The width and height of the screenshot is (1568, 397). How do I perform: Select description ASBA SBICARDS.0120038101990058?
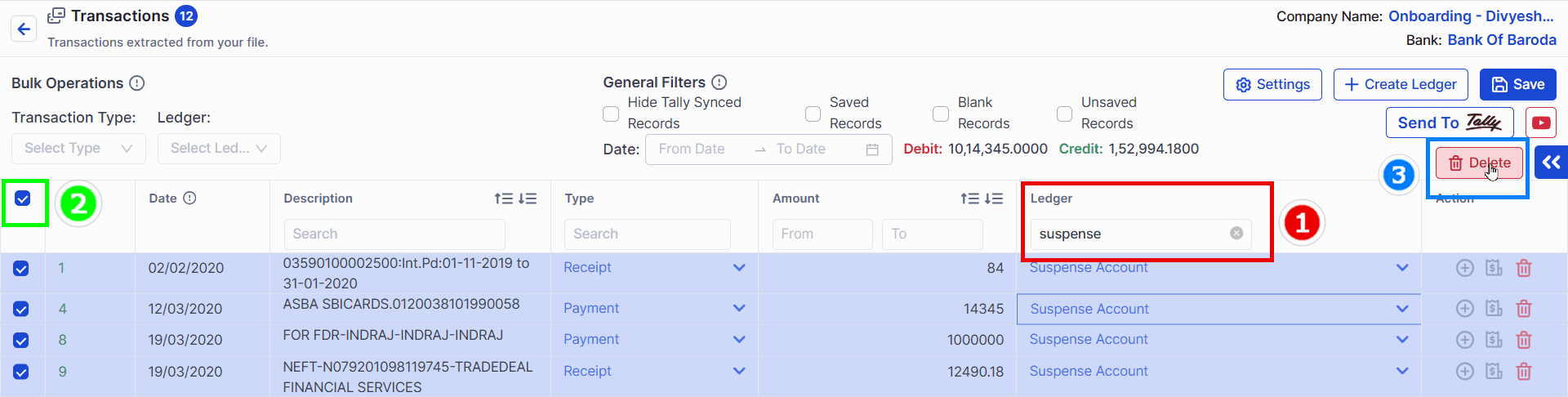(401, 304)
